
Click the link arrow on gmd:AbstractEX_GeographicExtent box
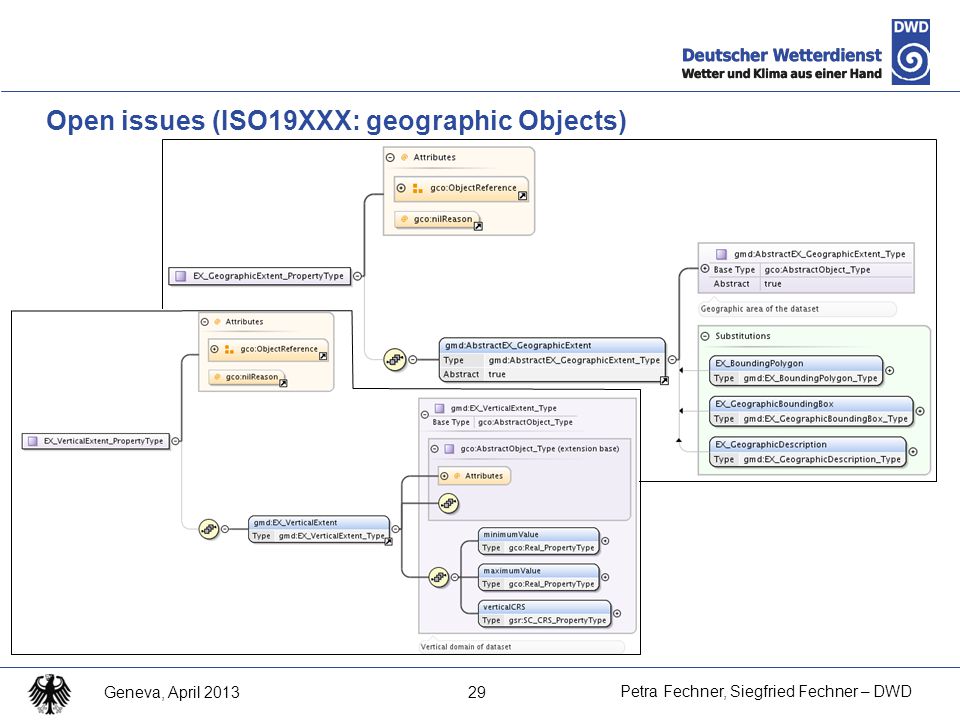[664, 381]
